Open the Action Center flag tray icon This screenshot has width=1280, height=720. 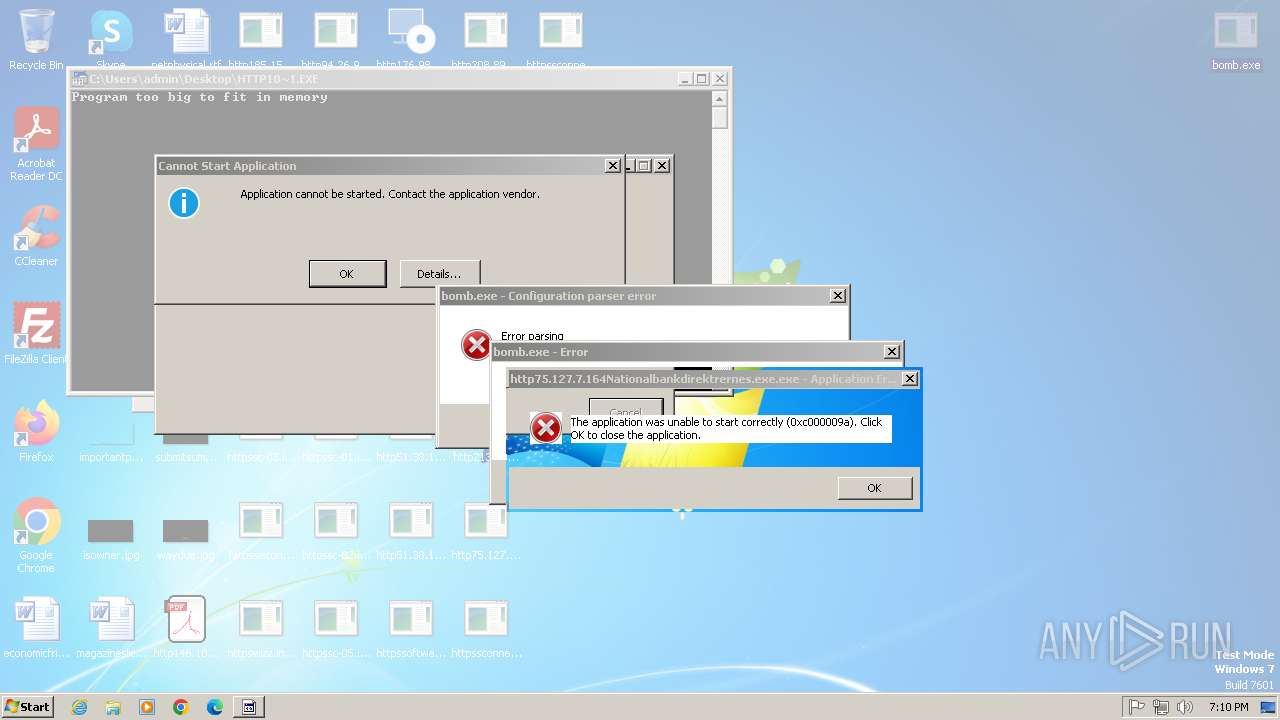pyautogui.click(x=1137, y=707)
